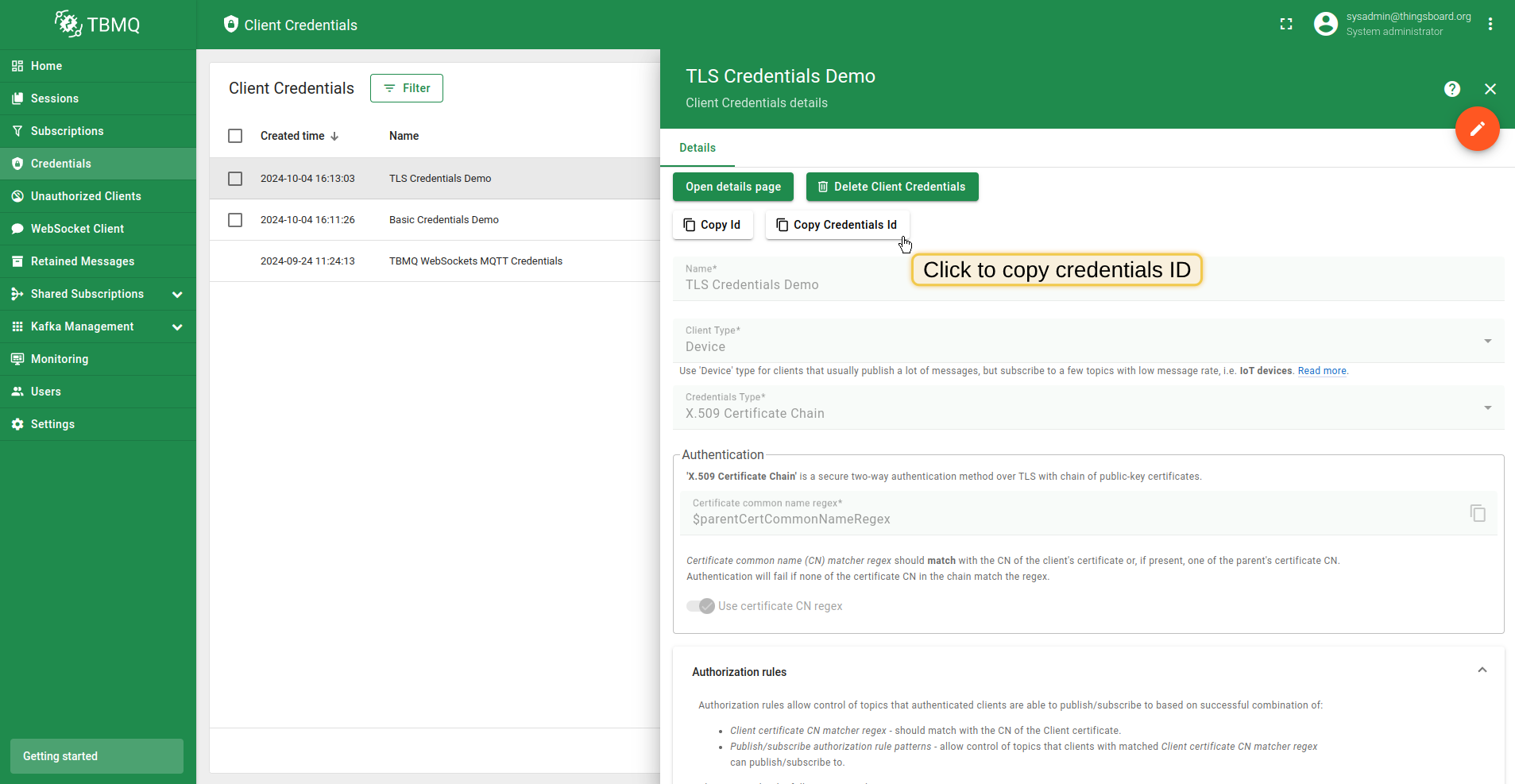Expand the Shared Subscriptions menu

pos(177,295)
